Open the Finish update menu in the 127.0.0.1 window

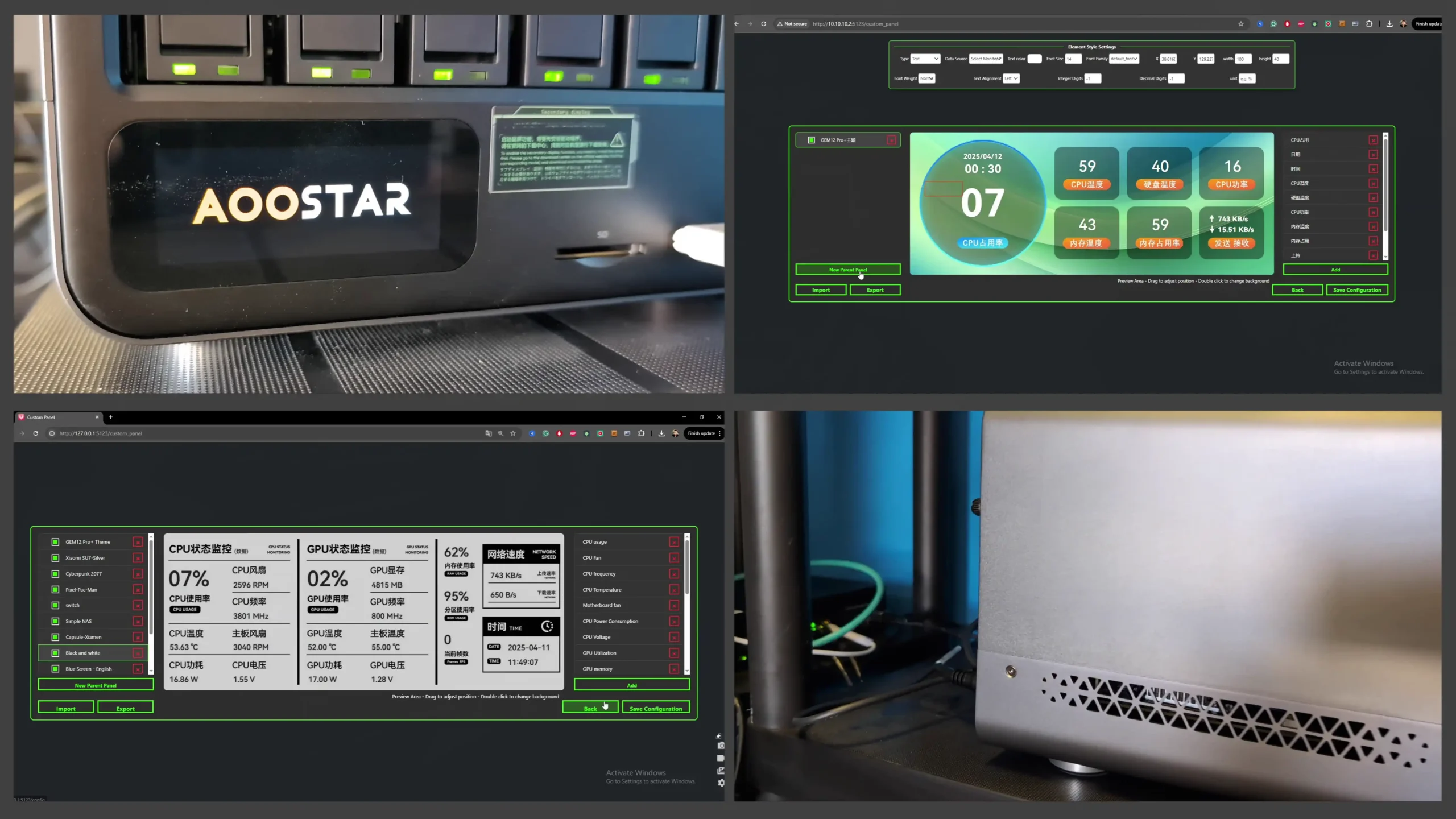coord(704,433)
